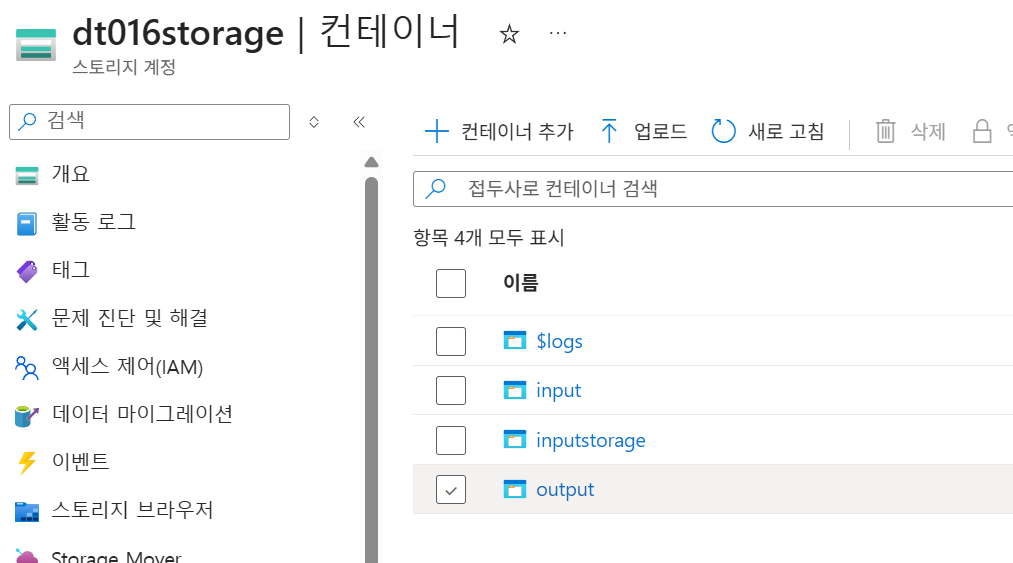Click the sidebar vertical scrollbar thumb

pos(371,368)
